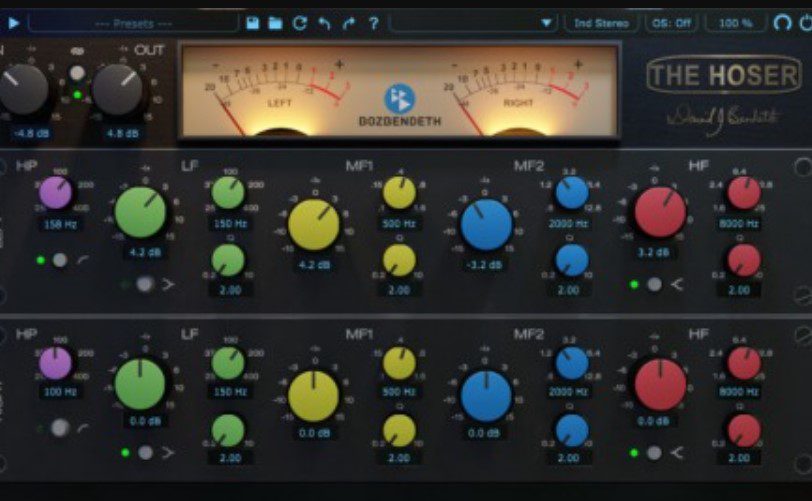Open the OS: Off oversampling selector

coord(672,23)
